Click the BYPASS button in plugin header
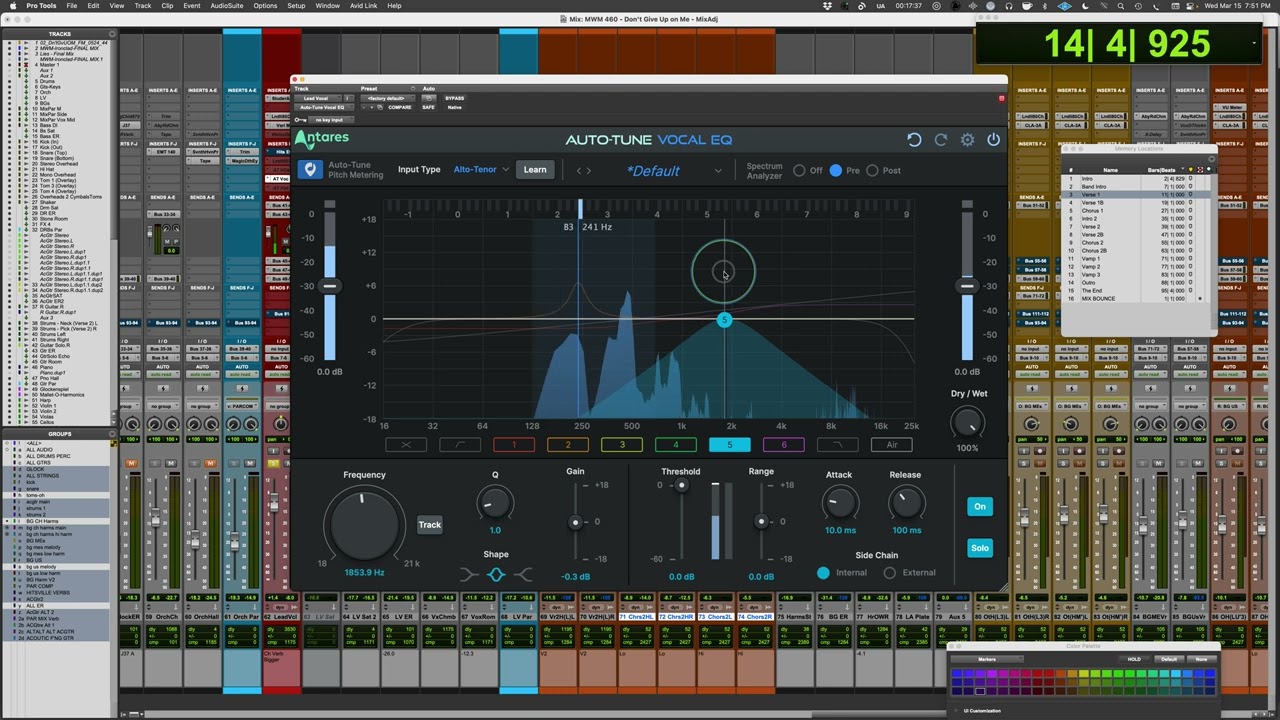 [455, 98]
